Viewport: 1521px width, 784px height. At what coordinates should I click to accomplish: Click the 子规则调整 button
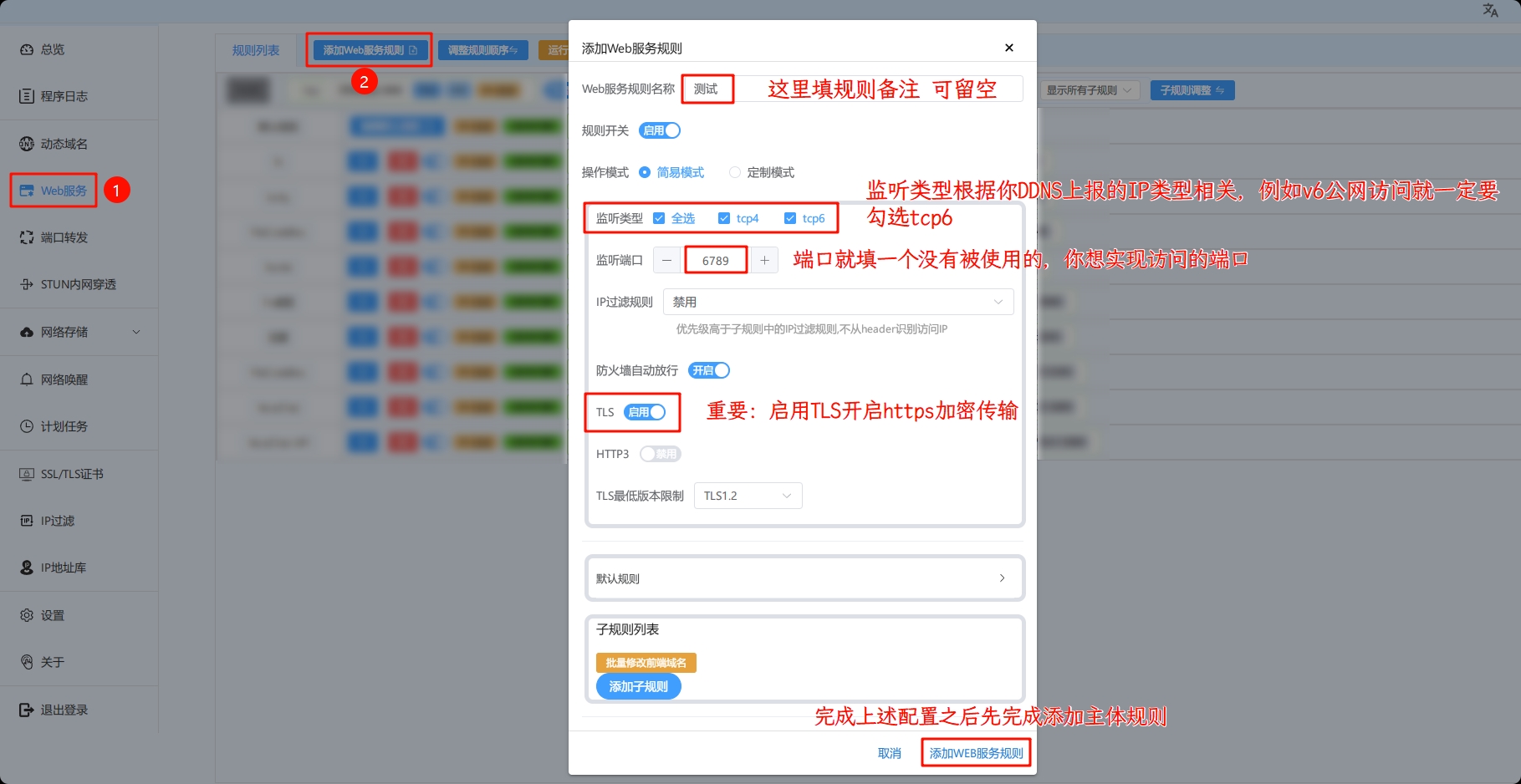(x=1192, y=90)
